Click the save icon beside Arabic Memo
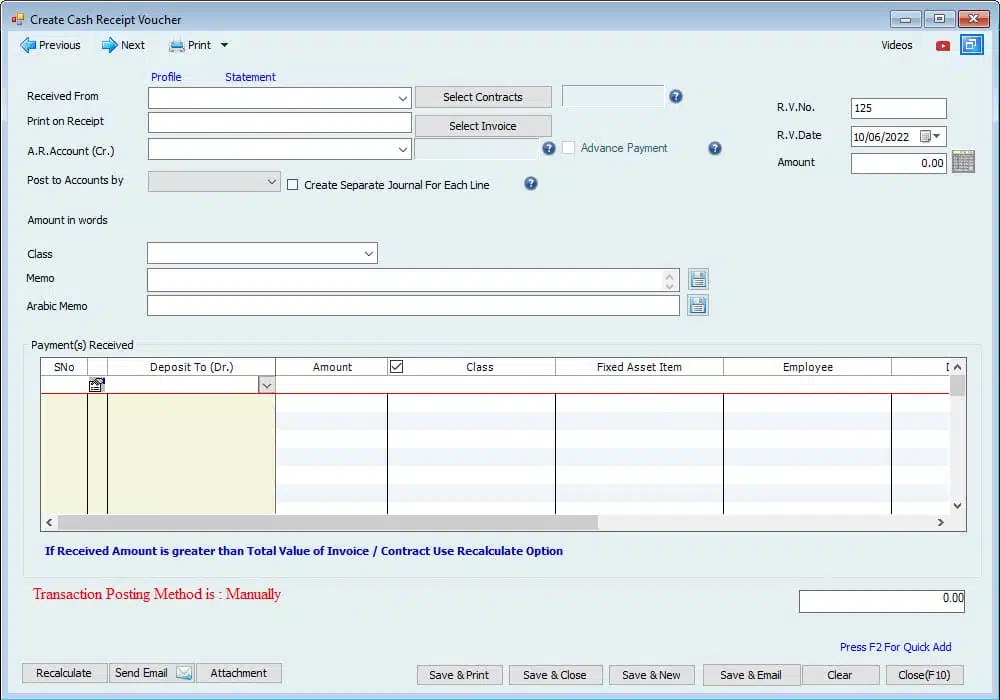1000x700 pixels. [x=698, y=305]
